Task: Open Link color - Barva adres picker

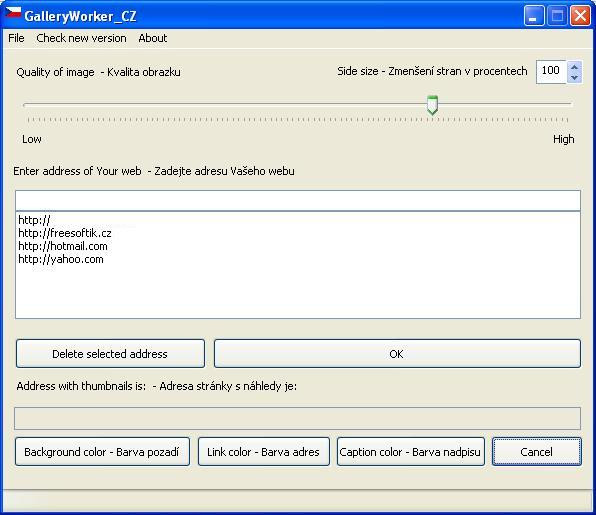Action: [x=264, y=452]
